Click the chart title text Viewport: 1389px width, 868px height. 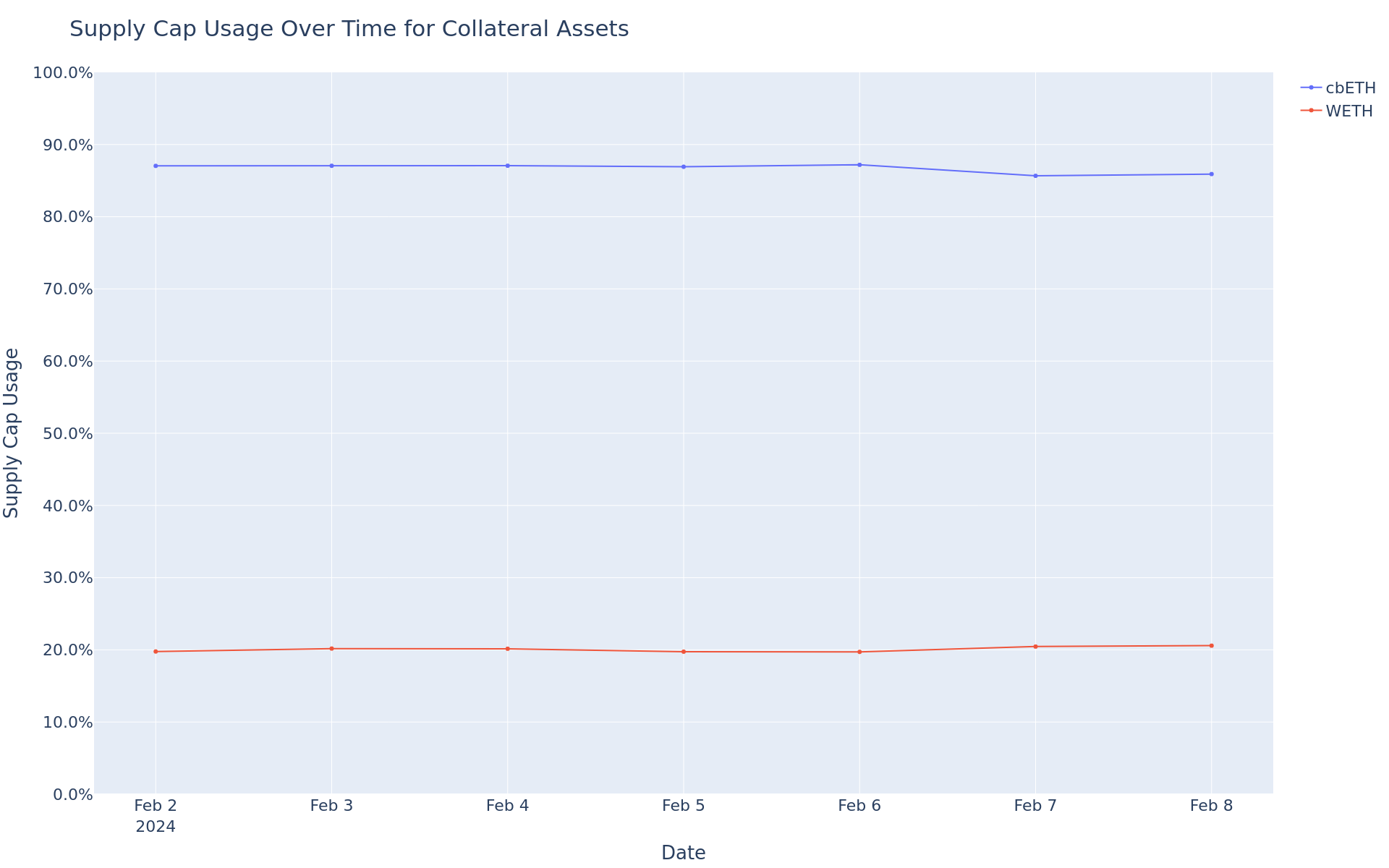(x=349, y=29)
